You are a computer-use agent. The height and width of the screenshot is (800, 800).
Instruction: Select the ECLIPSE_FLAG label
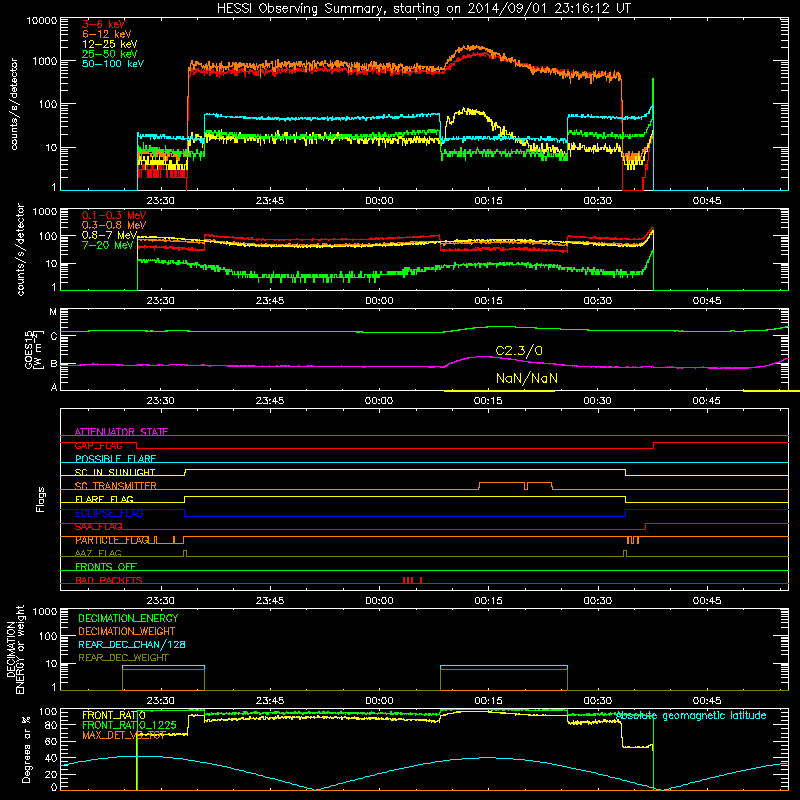click(x=109, y=513)
